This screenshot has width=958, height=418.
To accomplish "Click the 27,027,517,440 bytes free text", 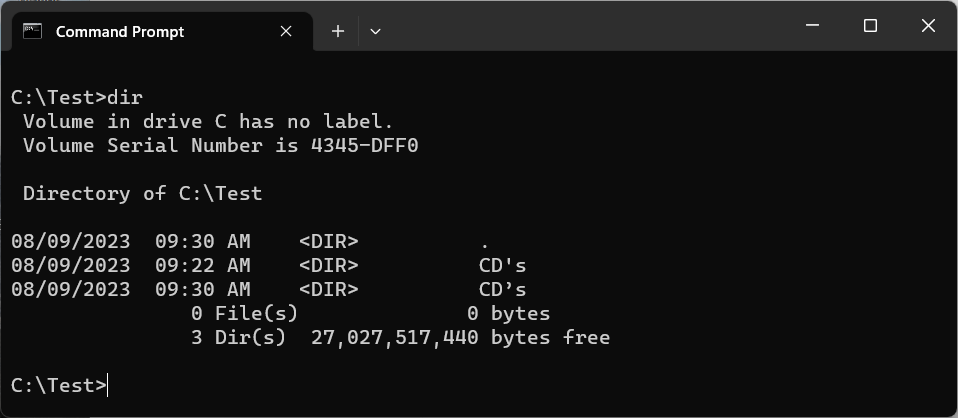I will click(460, 337).
